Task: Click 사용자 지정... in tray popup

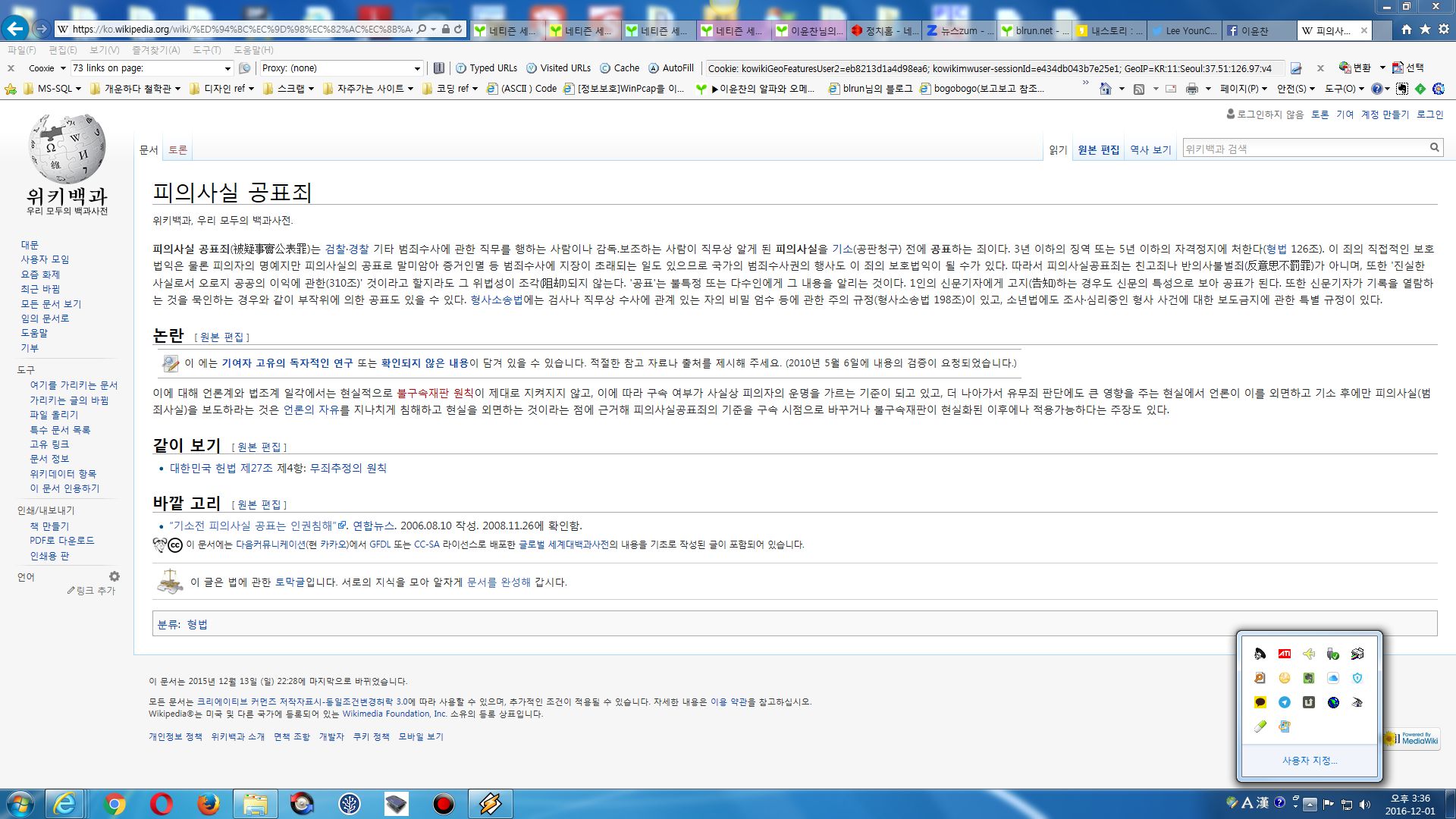Action: pos(1310,761)
